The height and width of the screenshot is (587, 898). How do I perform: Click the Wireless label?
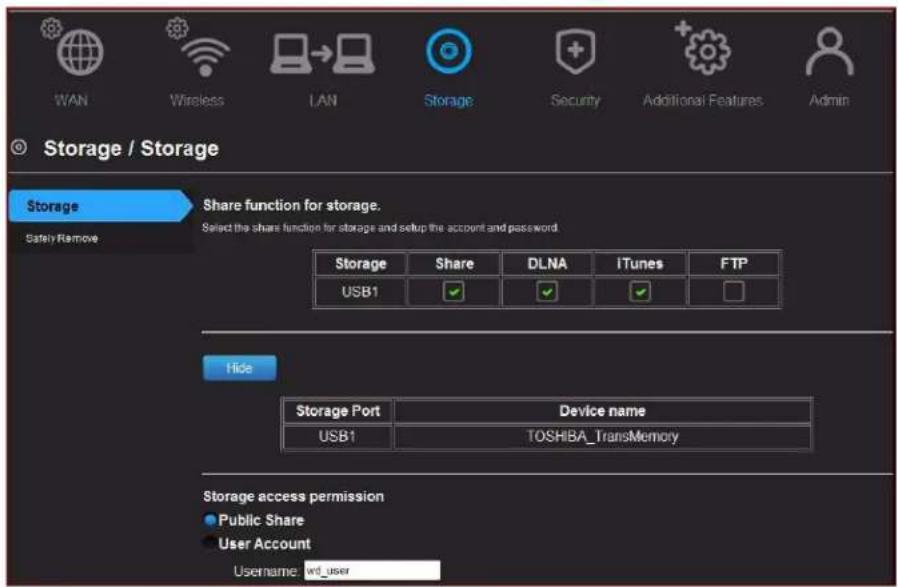(x=196, y=101)
